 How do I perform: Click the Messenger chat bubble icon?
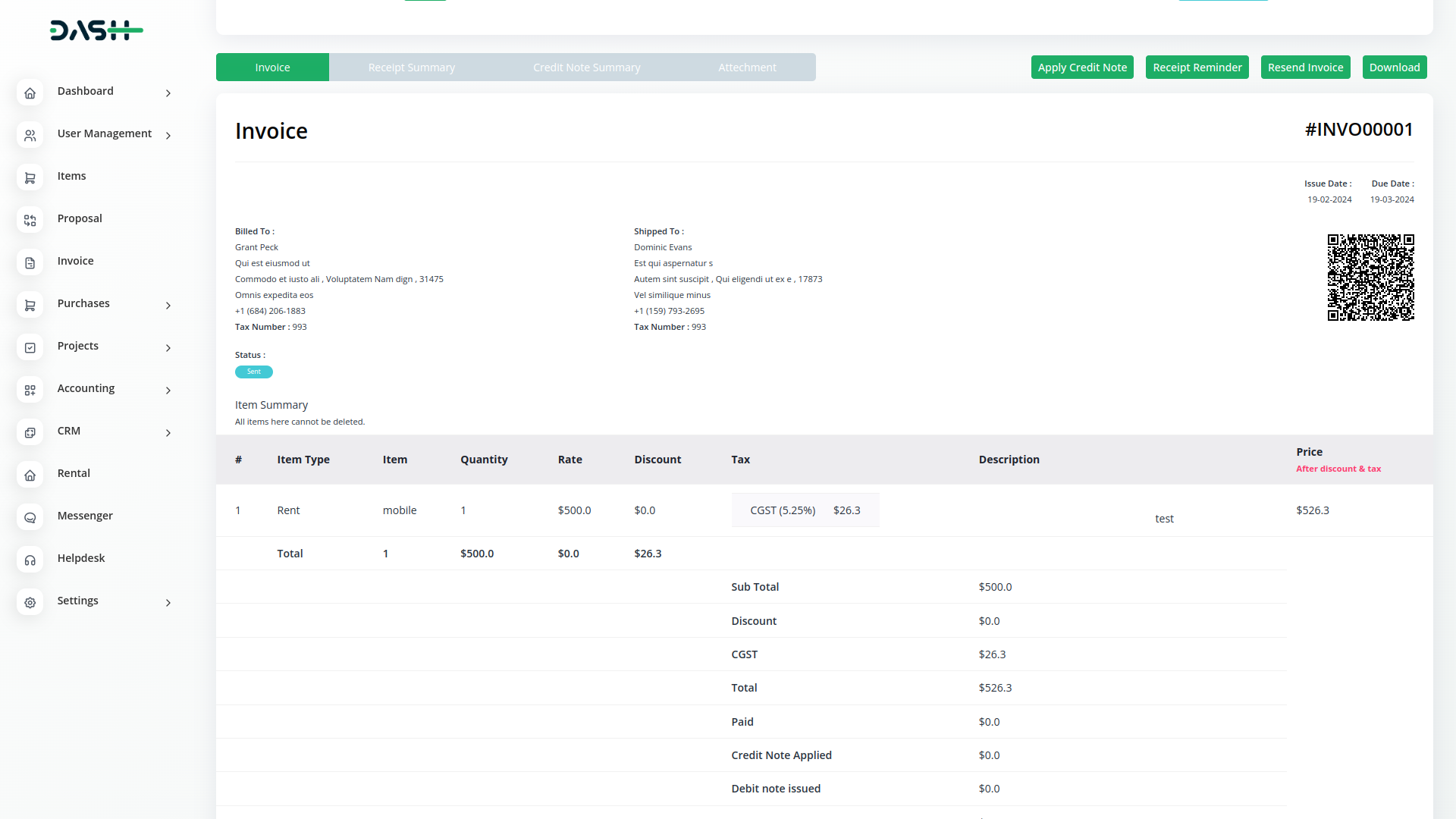pos(30,517)
